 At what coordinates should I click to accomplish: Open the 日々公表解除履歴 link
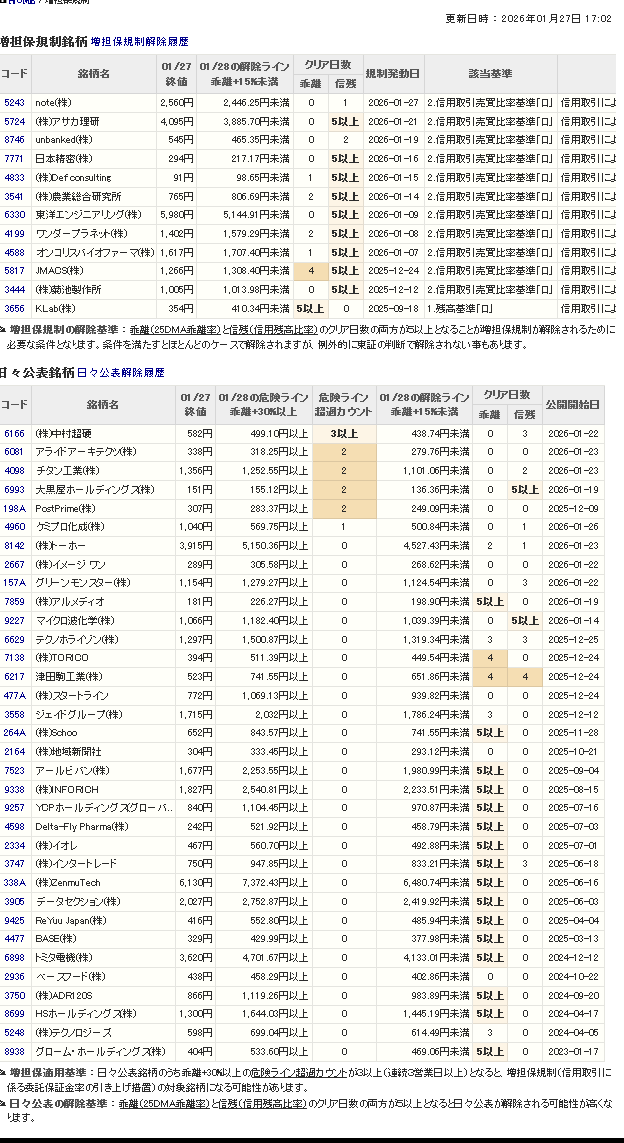(121, 372)
